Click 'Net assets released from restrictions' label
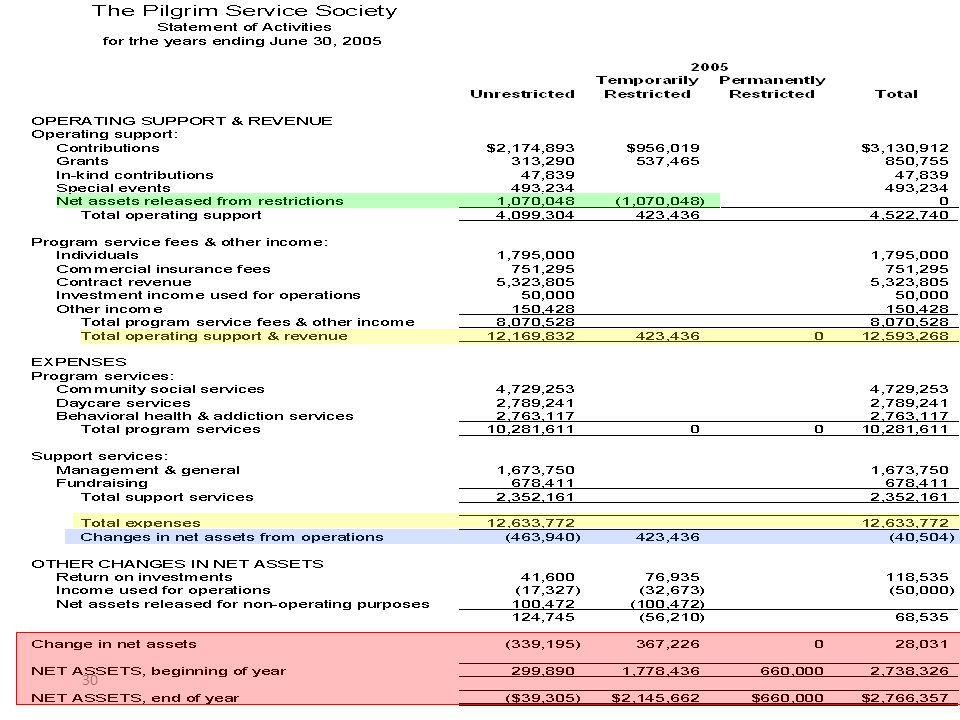Screen dimensions: 960x720 click(x=200, y=201)
